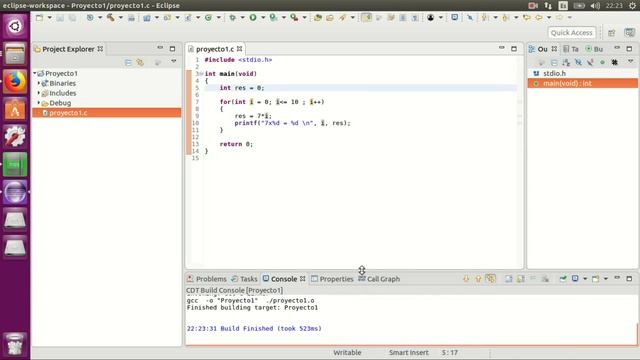640x360 pixels.
Task: Open dropdown arrow next to New icon
Action: 49,18
